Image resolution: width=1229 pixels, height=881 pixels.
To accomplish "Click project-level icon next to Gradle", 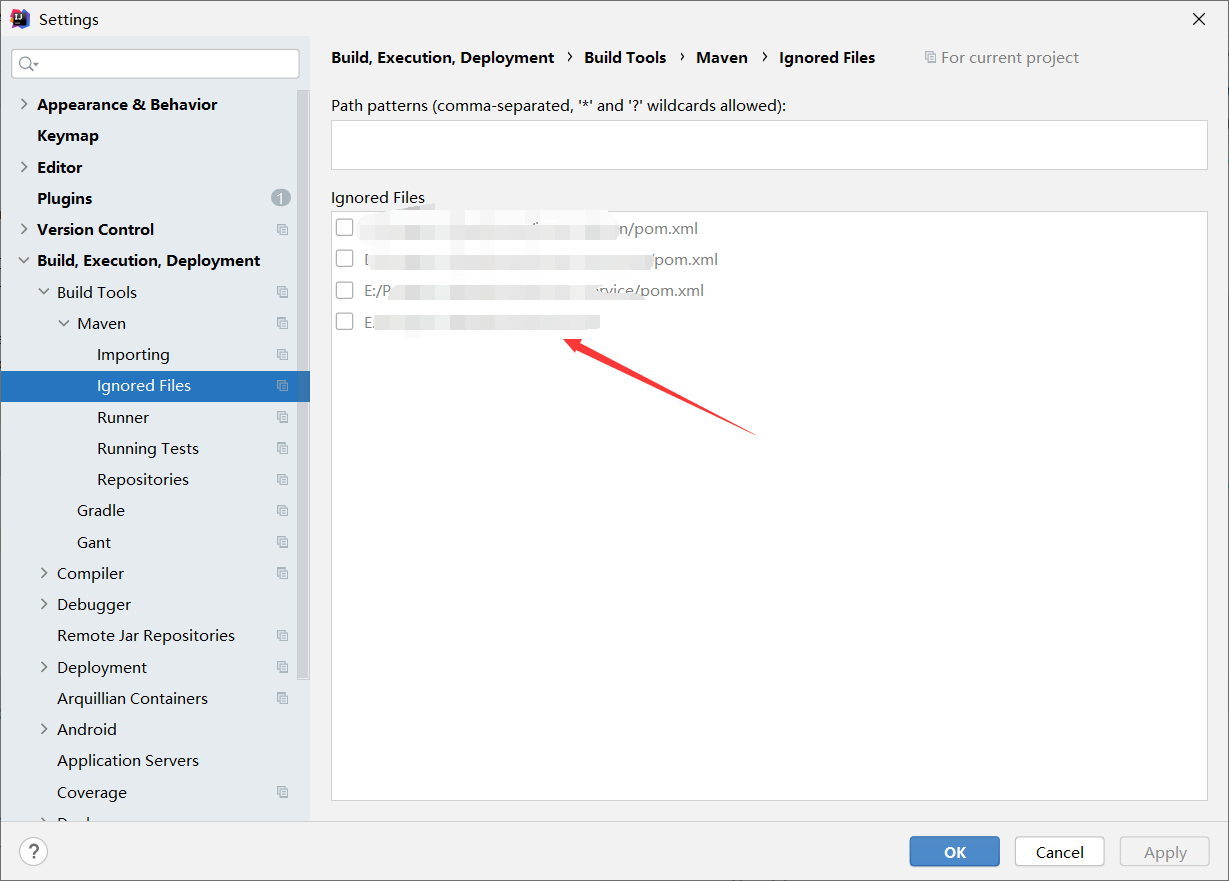I will pyautogui.click(x=282, y=511).
